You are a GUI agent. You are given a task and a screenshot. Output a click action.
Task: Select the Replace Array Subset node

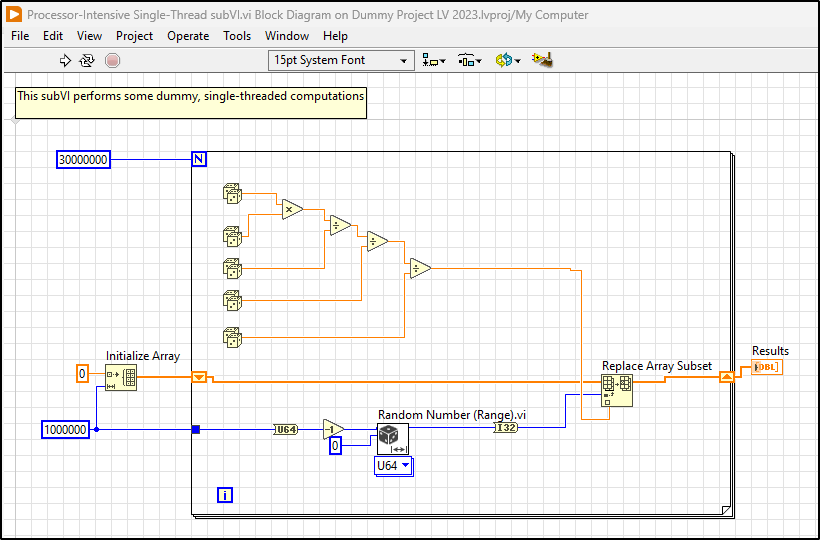coord(616,392)
